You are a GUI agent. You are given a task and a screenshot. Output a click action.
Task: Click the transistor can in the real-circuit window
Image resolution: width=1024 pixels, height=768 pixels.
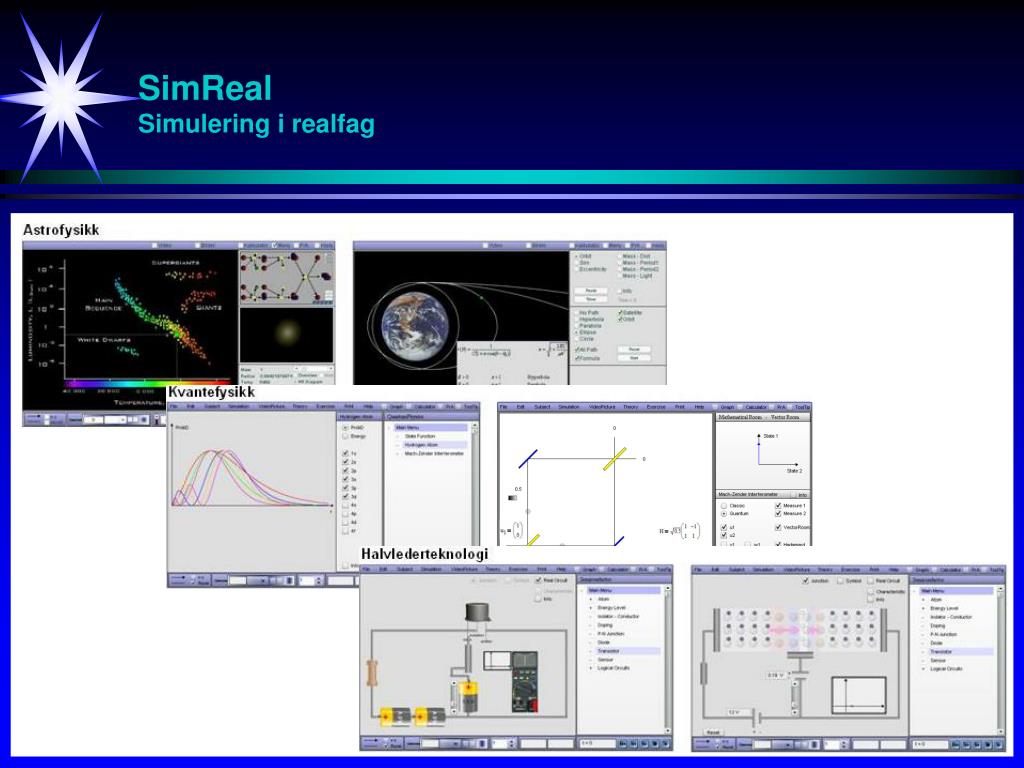[x=477, y=613]
